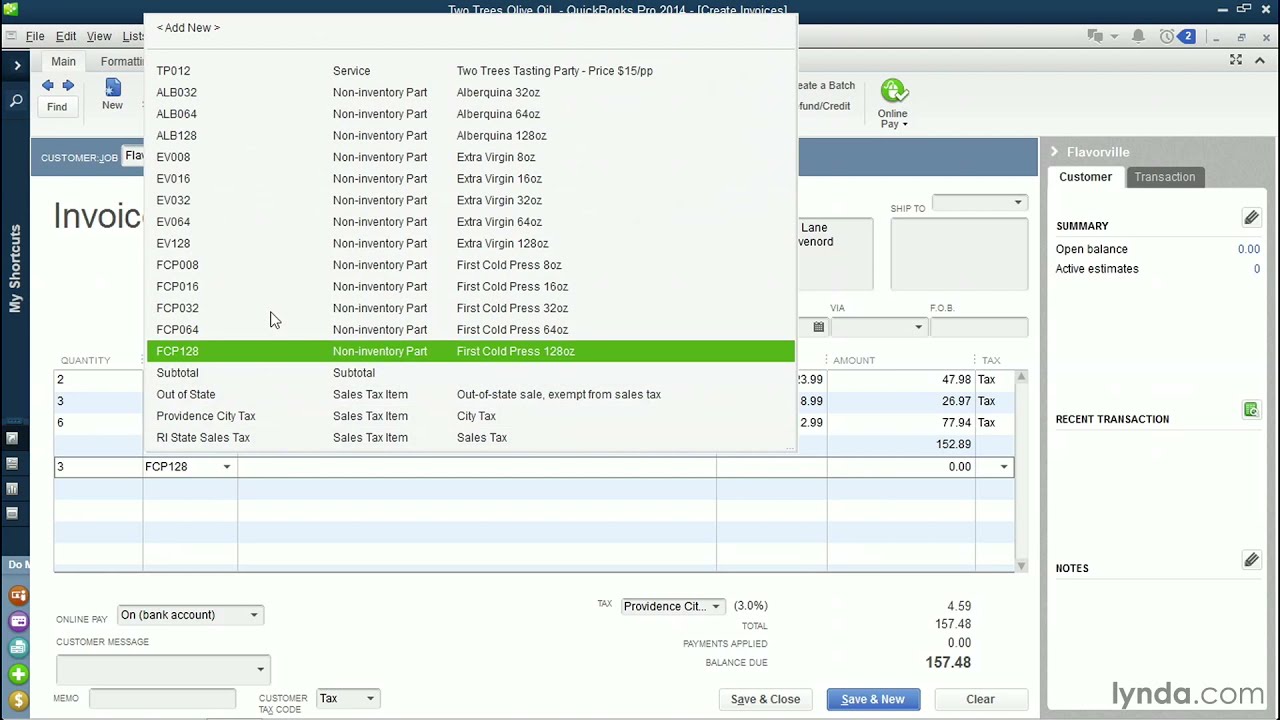Click Open balance value 0.00
1280x720 pixels.
coord(1248,249)
